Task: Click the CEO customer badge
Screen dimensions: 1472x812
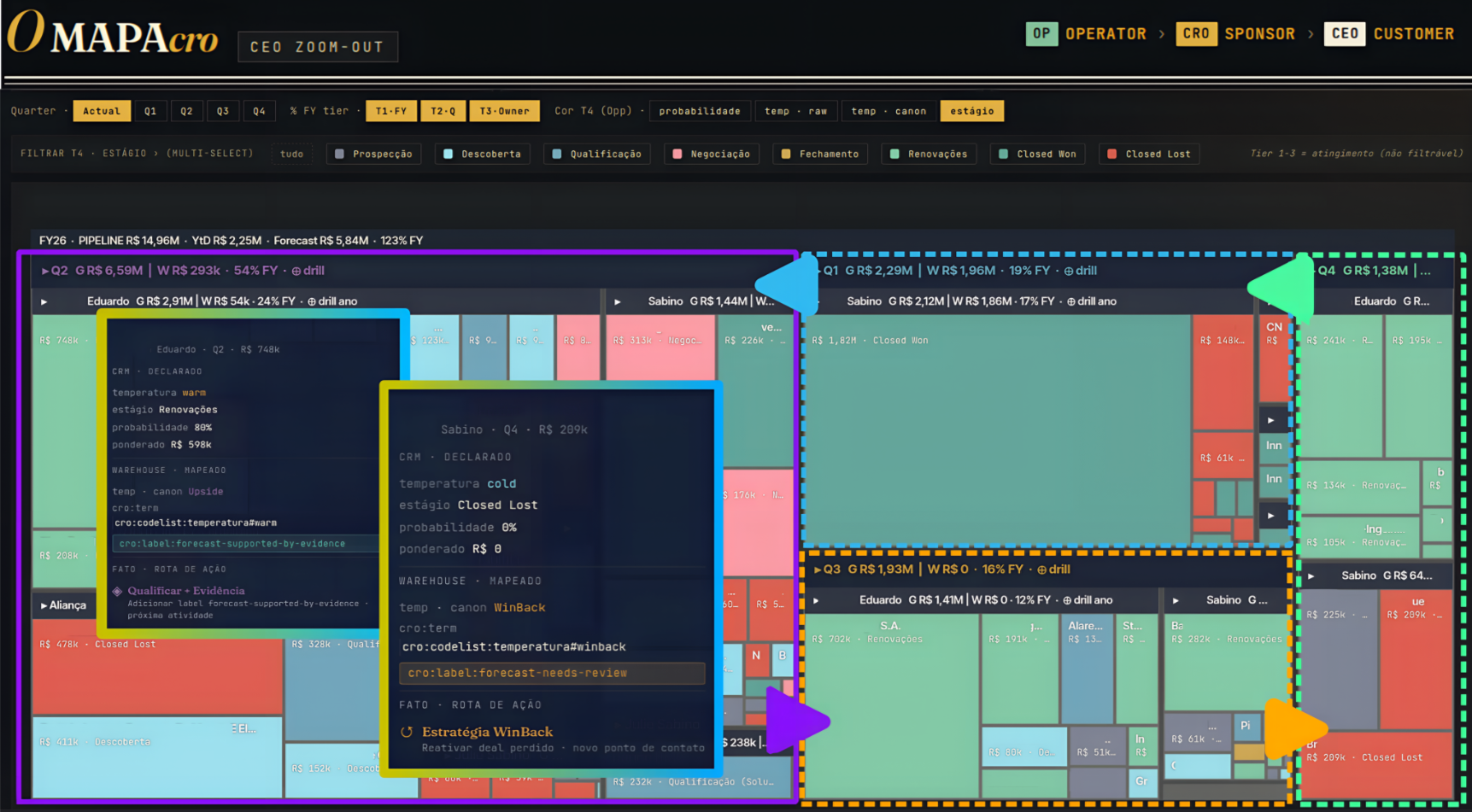Action: click(1345, 34)
